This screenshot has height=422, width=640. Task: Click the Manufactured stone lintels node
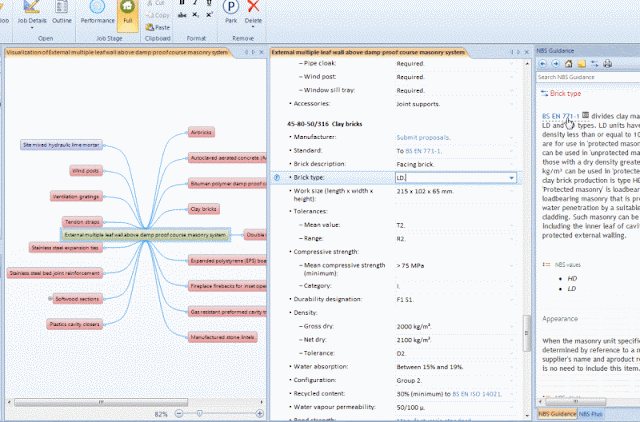(x=222, y=337)
